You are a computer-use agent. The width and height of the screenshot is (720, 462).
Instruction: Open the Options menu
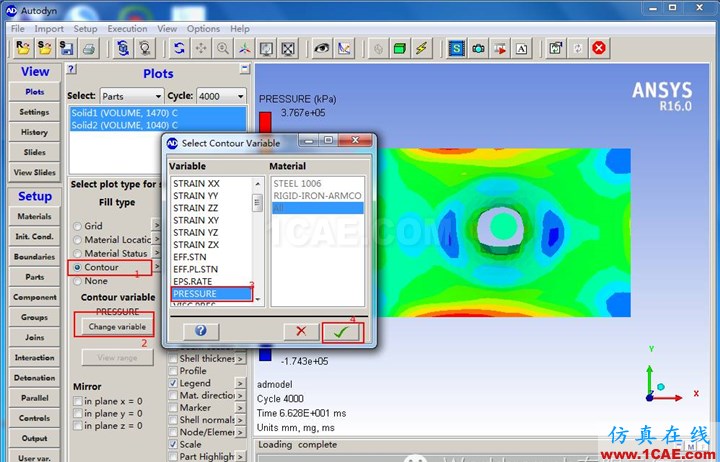(x=203, y=28)
